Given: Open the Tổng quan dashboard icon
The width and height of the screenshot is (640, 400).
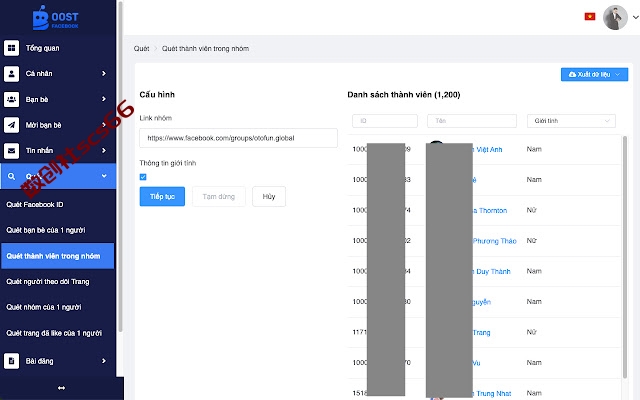Looking at the screenshot, I should [11, 48].
